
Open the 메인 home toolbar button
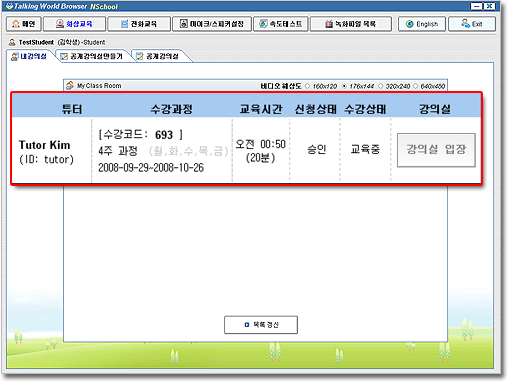pyautogui.click(x=24, y=24)
